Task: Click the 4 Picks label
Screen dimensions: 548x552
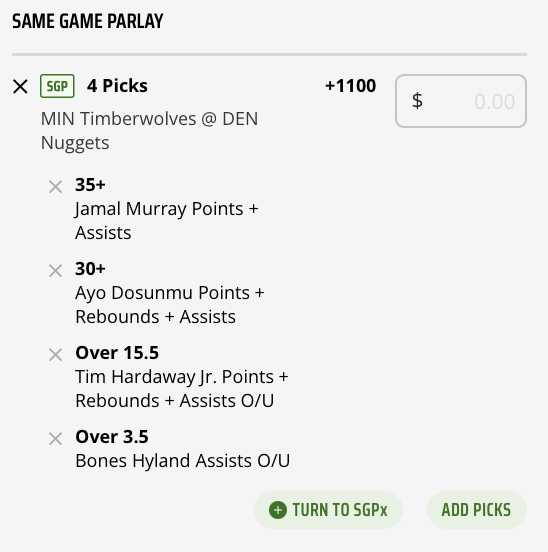Action: pyautogui.click(x=117, y=86)
